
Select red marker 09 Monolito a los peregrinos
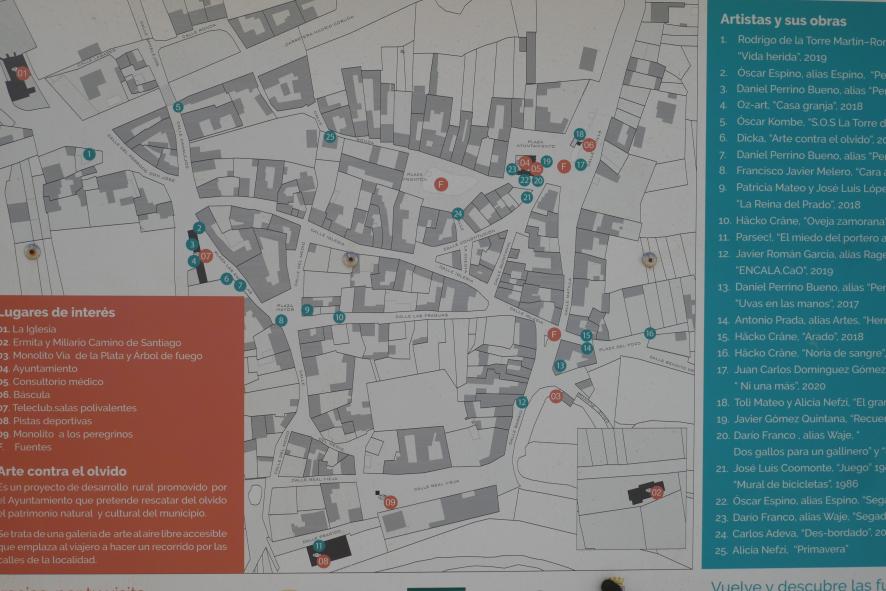tap(391, 502)
